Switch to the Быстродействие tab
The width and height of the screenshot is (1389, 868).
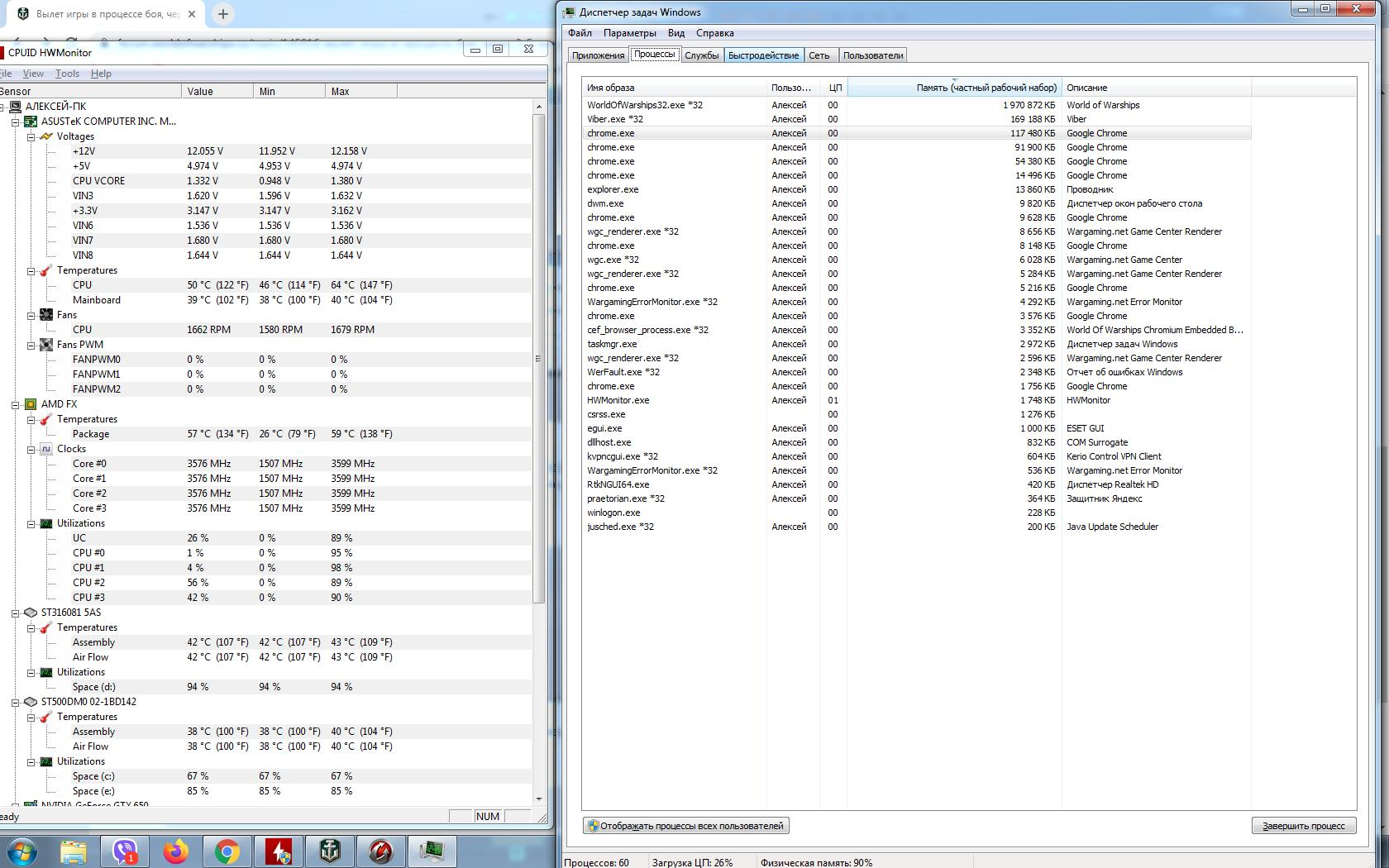click(763, 55)
